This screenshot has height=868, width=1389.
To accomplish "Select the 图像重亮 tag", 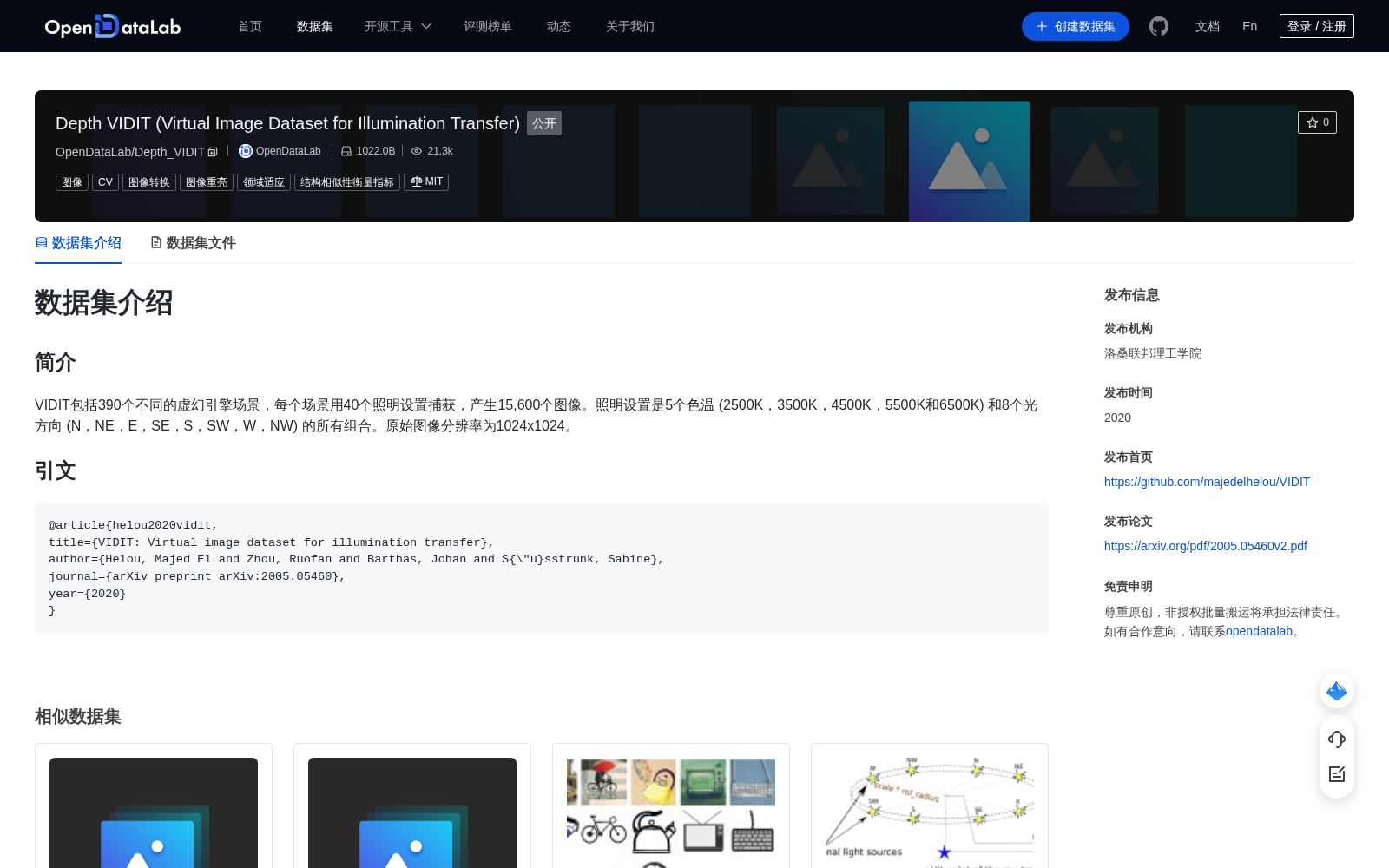I will pyautogui.click(x=207, y=182).
